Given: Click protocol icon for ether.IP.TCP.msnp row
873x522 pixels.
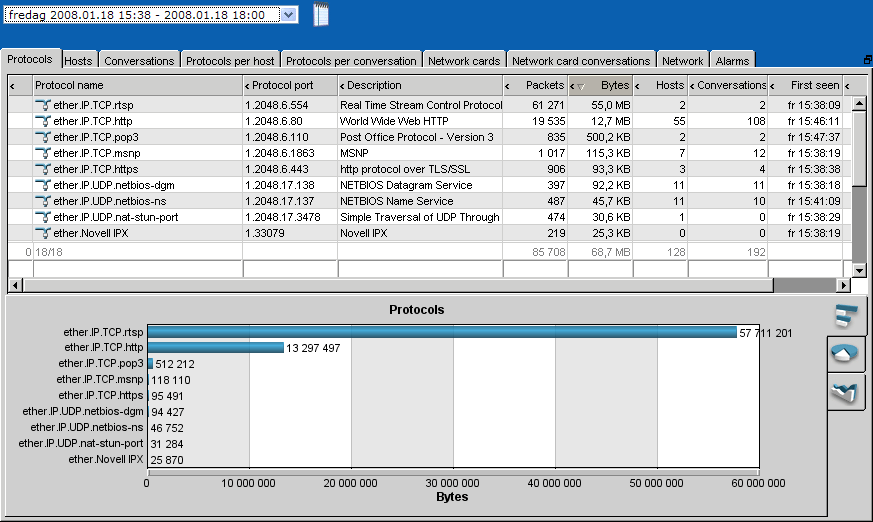Looking at the screenshot, I should tap(43, 153).
